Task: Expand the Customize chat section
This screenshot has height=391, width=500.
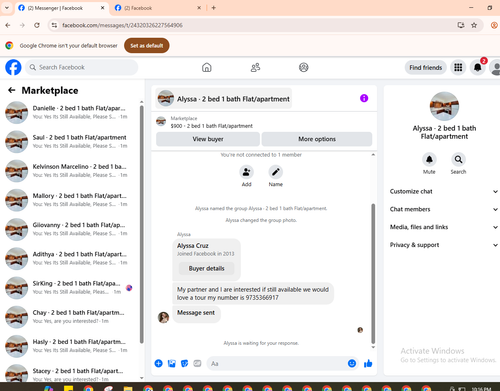Action: (x=444, y=191)
